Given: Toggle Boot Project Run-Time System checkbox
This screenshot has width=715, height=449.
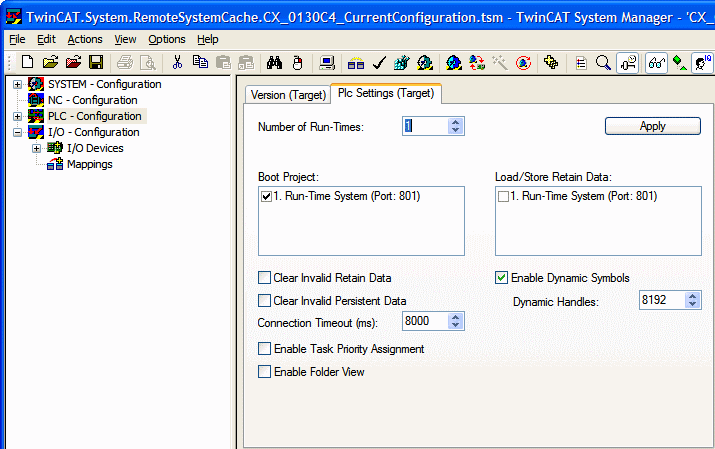Looking at the screenshot, I should click(x=266, y=196).
